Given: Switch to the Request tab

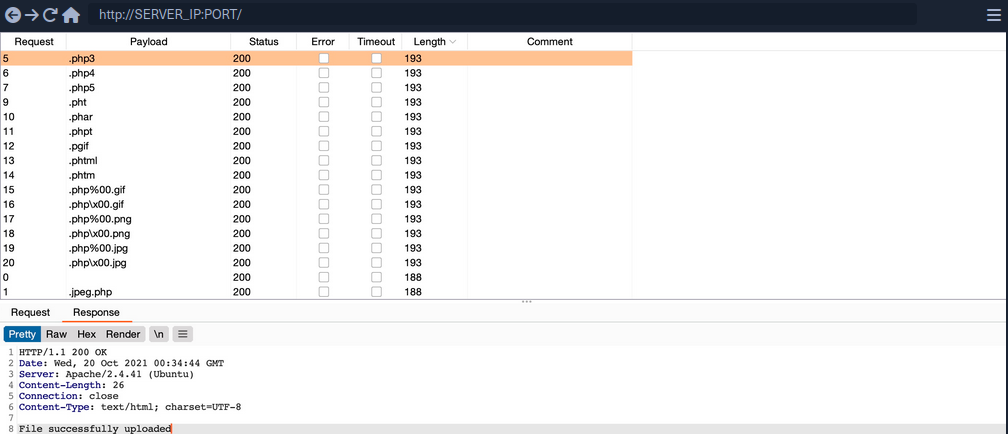Looking at the screenshot, I should coord(30,313).
